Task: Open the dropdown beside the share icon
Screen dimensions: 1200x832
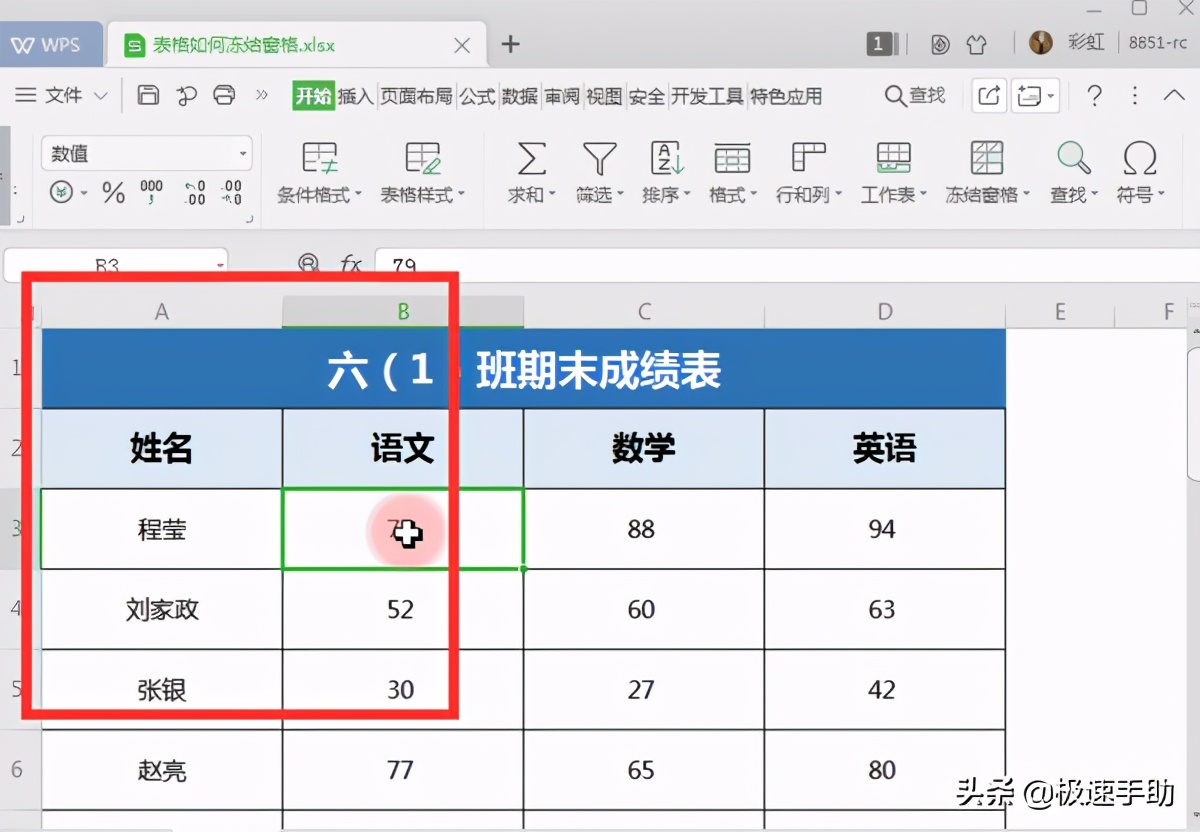Action: pos(1035,96)
